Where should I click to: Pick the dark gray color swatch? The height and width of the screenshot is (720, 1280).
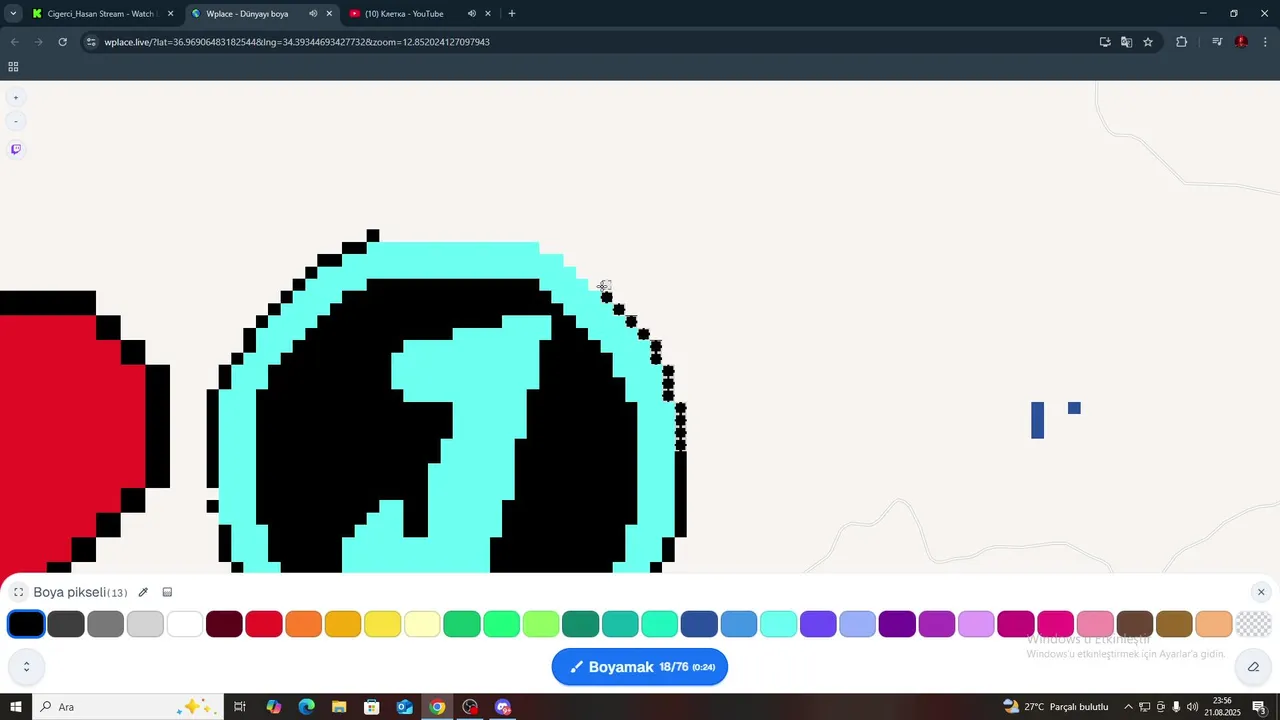[x=66, y=624]
